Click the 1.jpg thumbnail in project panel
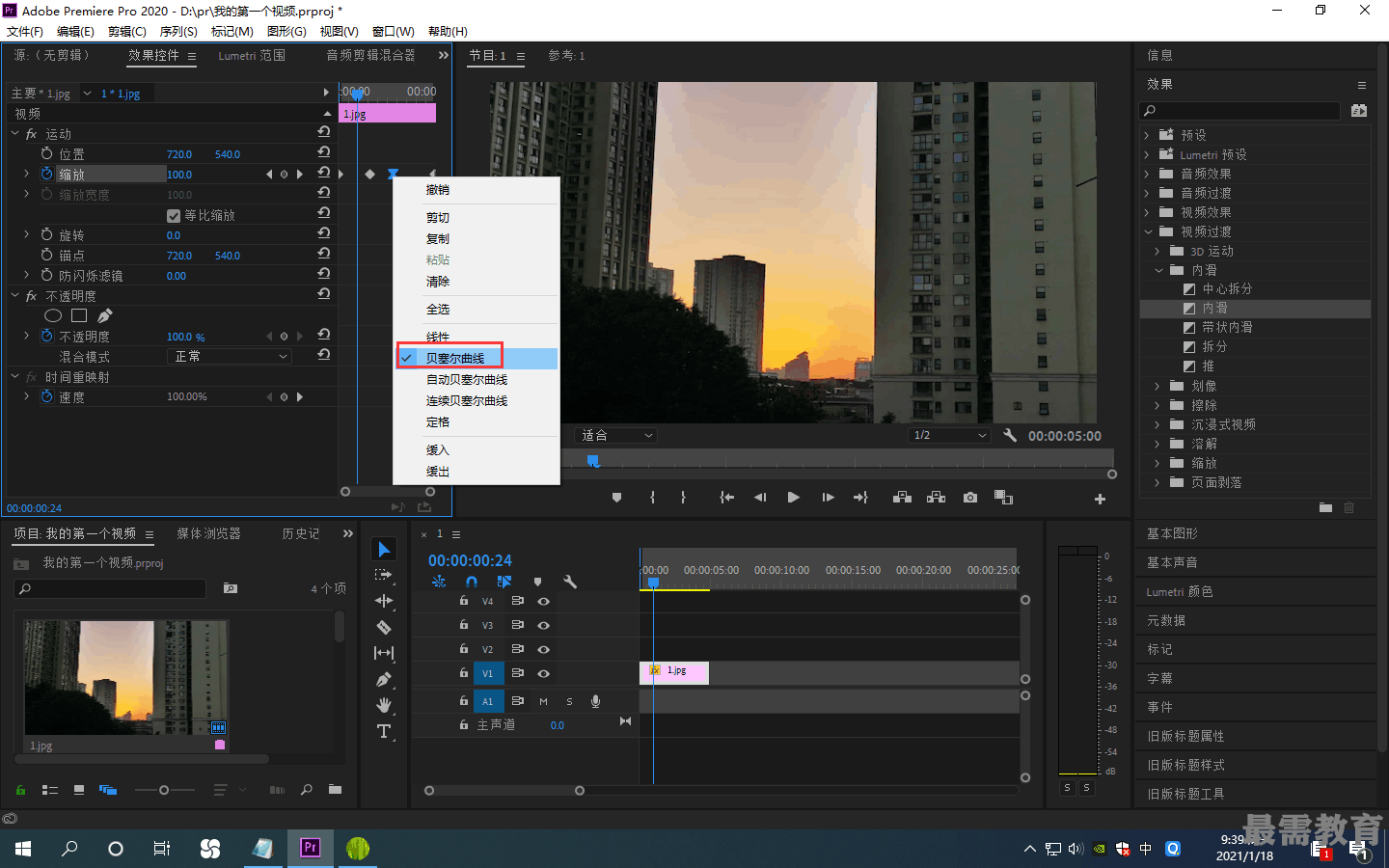1389x868 pixels. [125, 679]
